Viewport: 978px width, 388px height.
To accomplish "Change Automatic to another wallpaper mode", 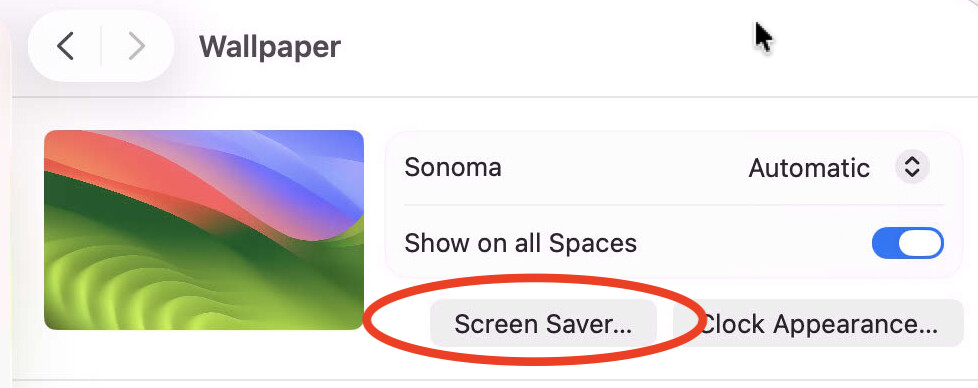I will coord(839,167).
